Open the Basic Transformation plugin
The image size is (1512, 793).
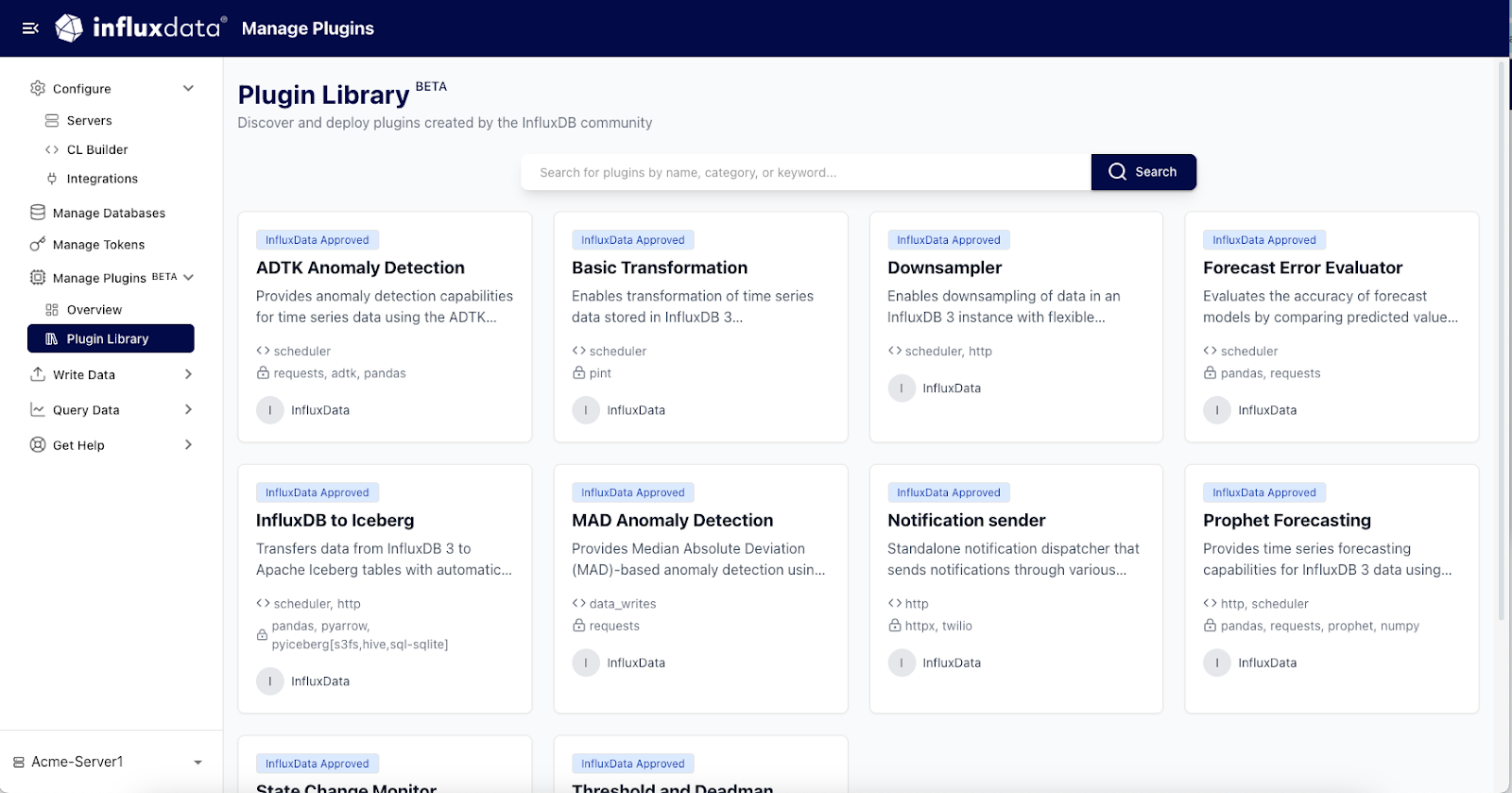tap(660, 267)
